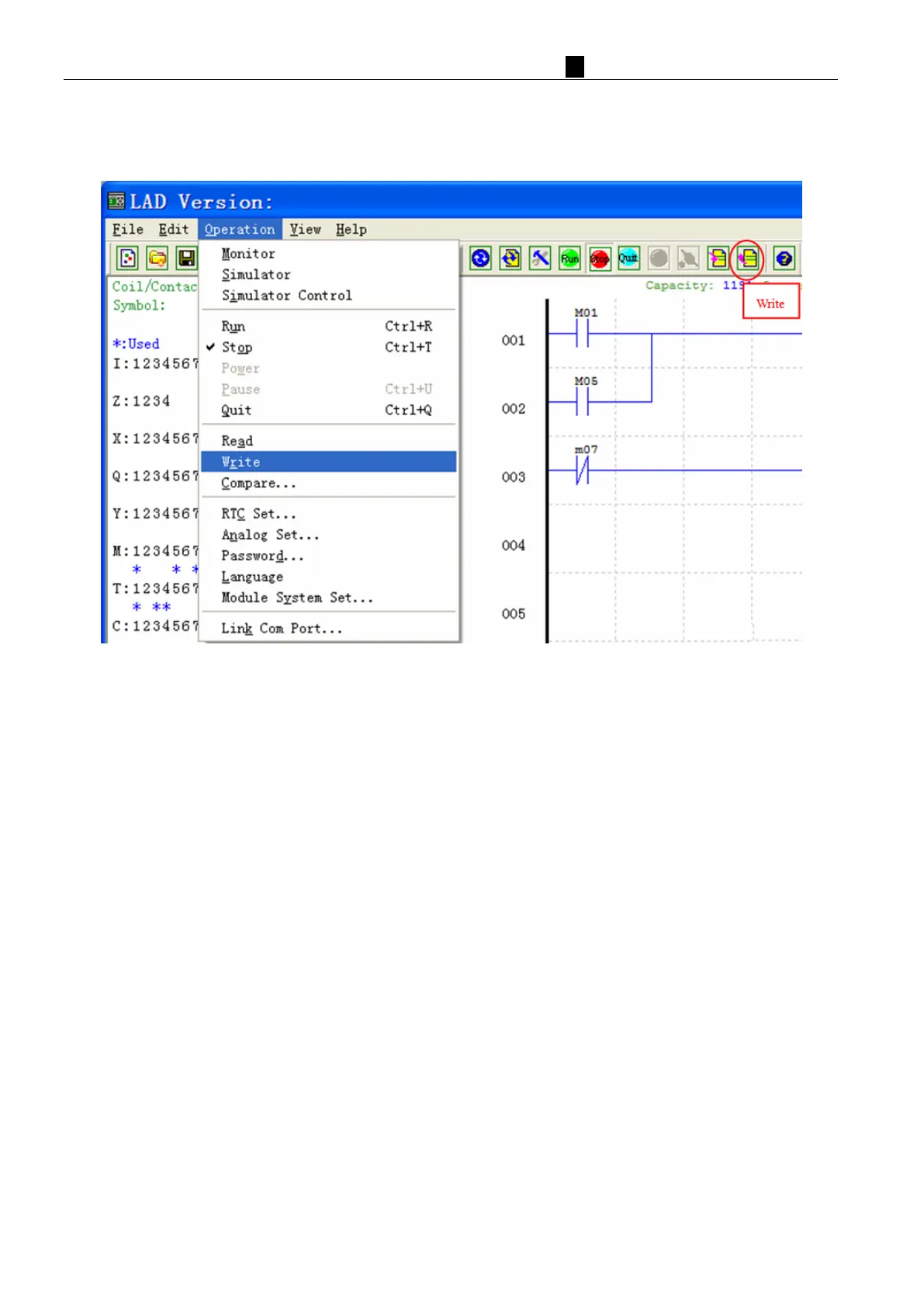The image size is (924, 1307).
Task: Click the green Run toolbar button
Action: coord(569,258)
